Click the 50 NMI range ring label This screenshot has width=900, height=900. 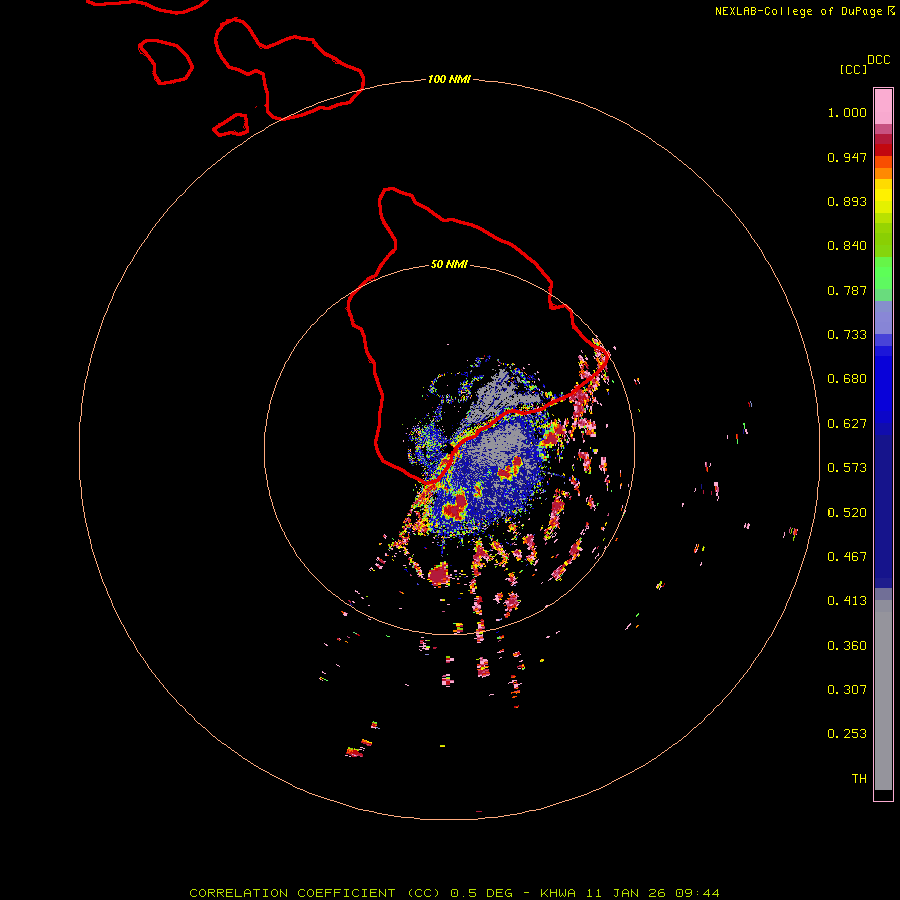coord(449,264)
